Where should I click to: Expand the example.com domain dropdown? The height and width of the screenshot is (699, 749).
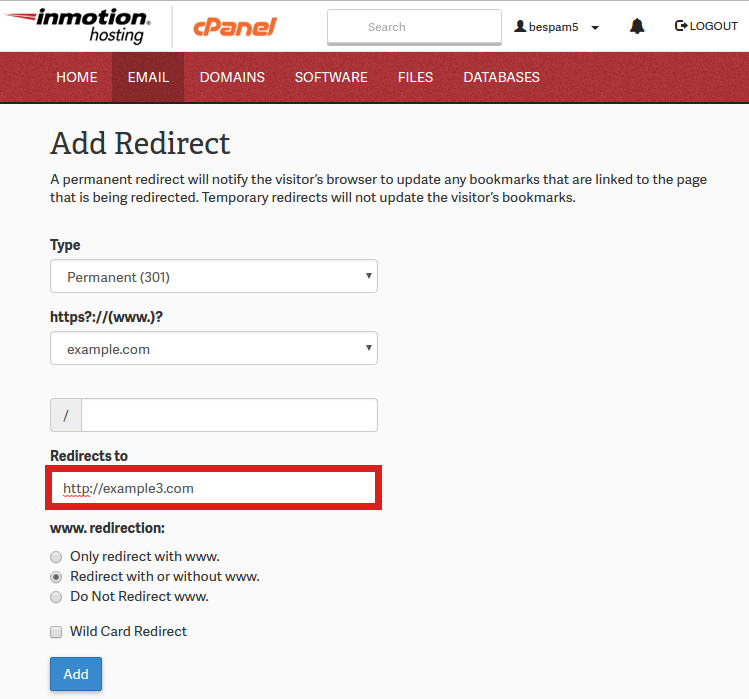click(214, 349)
